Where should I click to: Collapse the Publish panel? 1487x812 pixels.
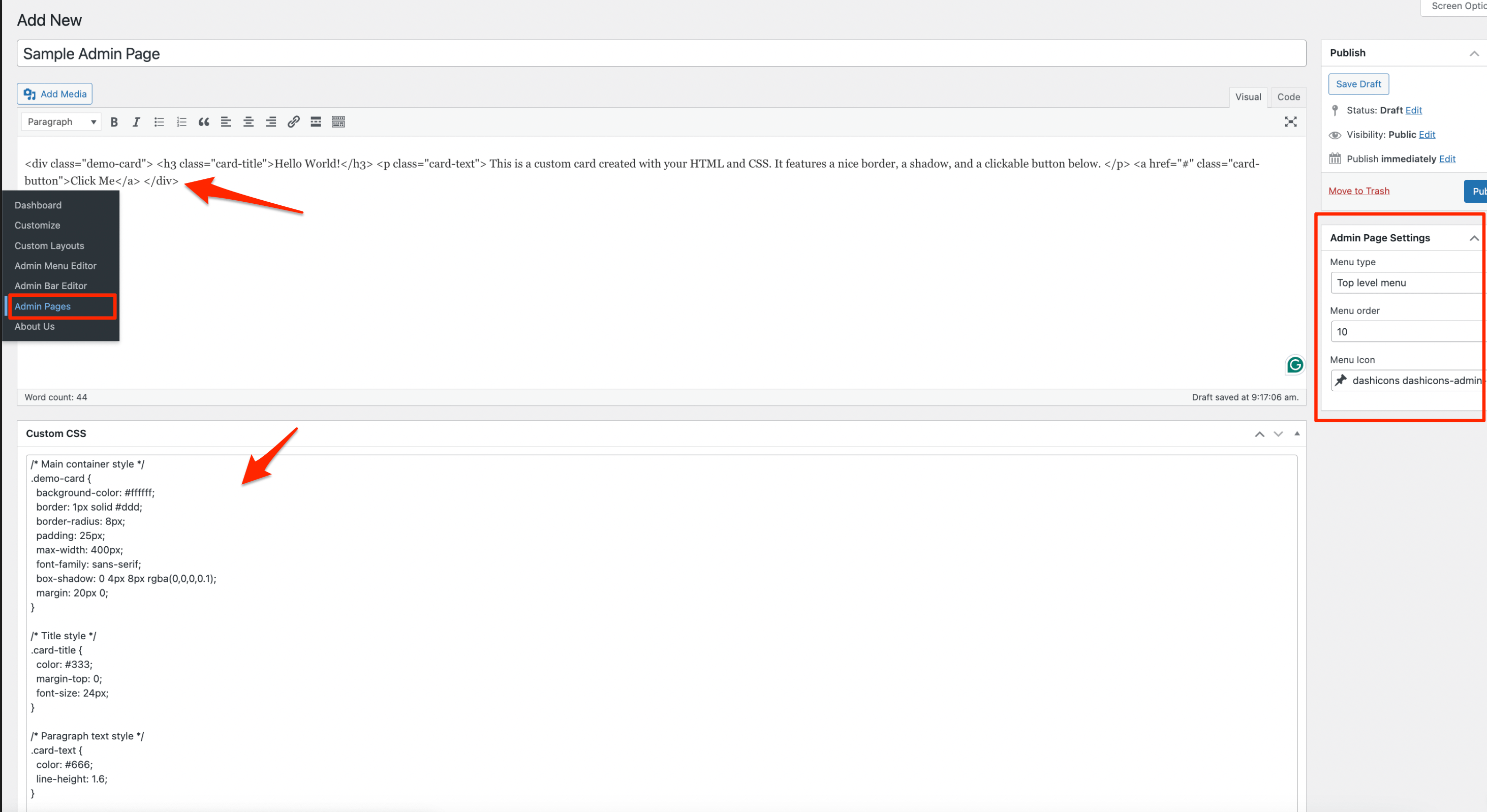point(1474,53)
